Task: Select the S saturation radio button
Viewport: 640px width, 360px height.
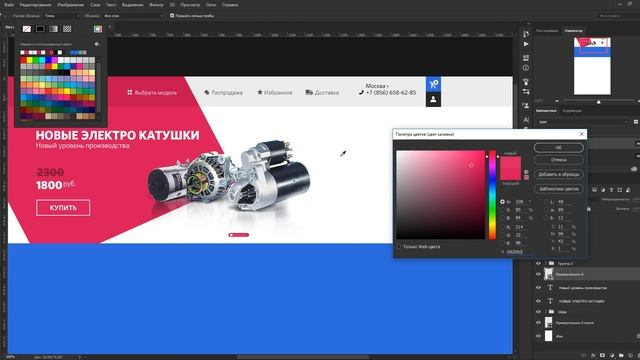Action: coord(502,210)
